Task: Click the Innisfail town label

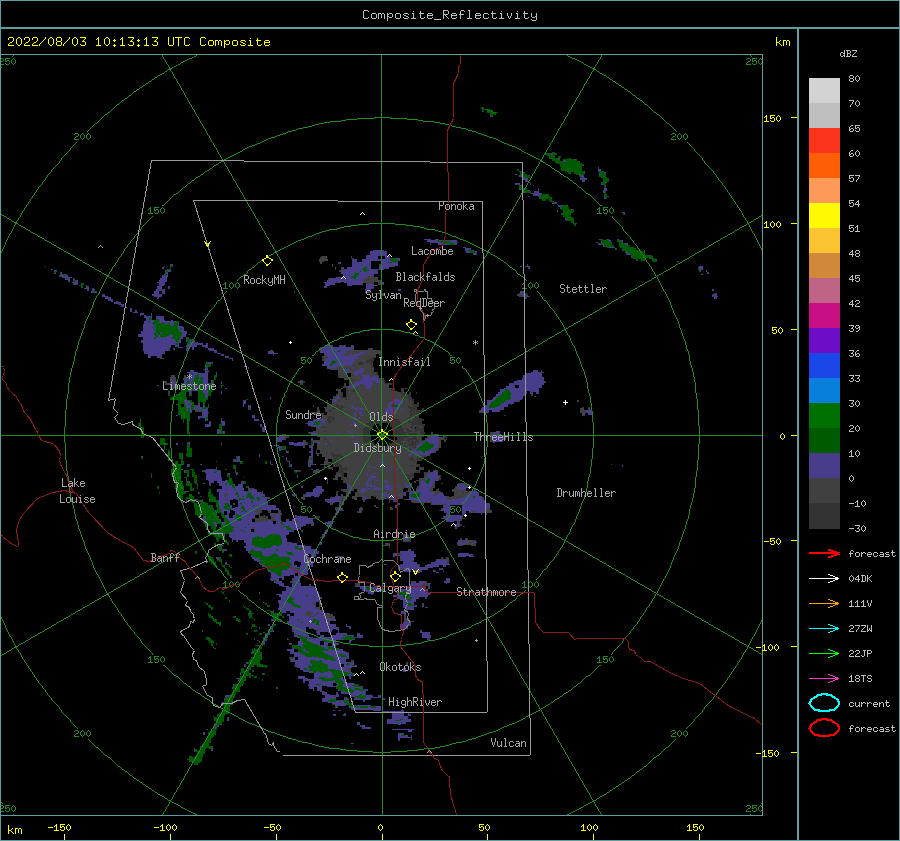Action: 404,362
